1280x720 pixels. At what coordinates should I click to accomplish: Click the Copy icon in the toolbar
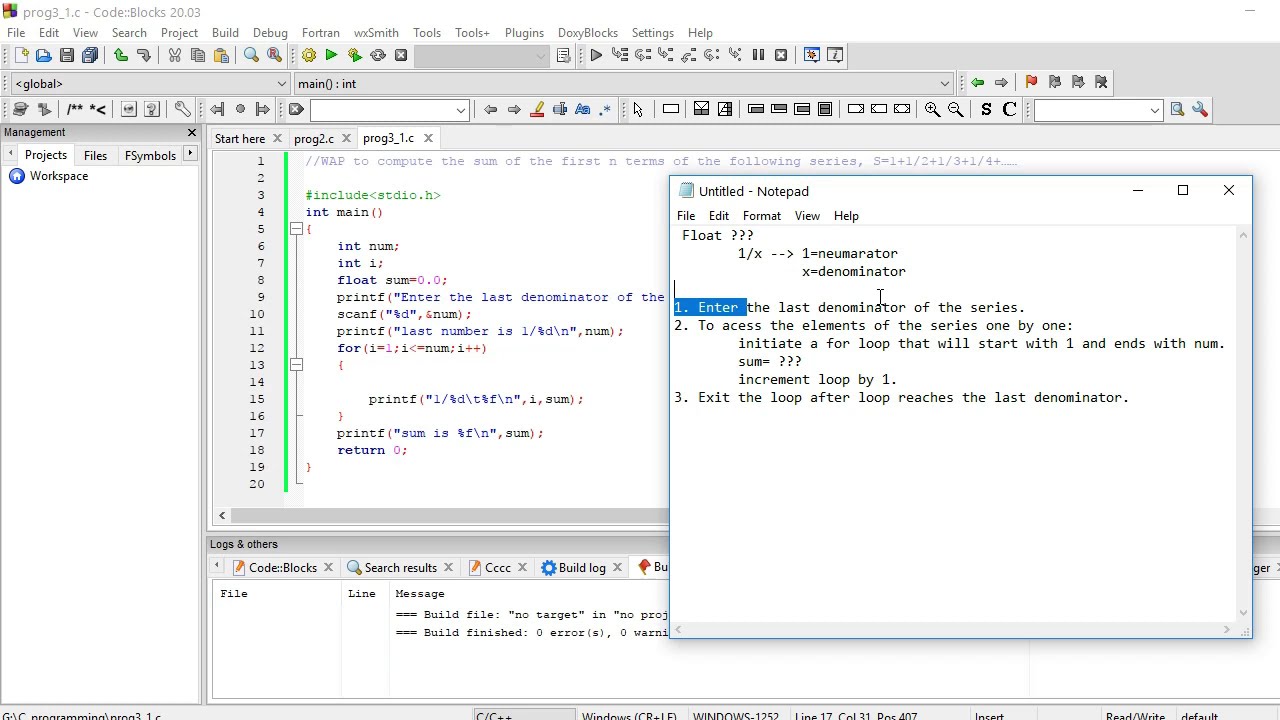[198, 56]
